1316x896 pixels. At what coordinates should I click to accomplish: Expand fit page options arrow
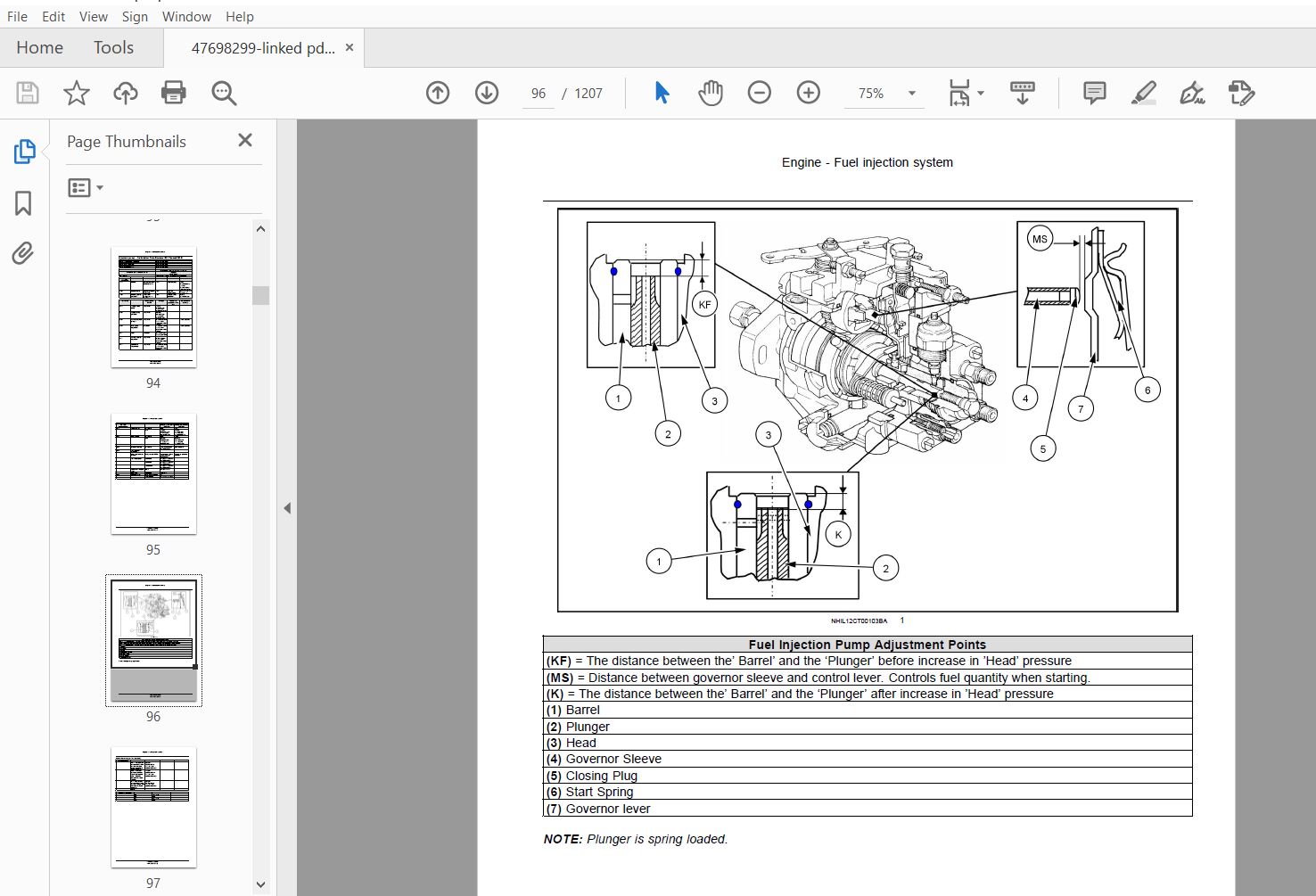click(981, 93)
